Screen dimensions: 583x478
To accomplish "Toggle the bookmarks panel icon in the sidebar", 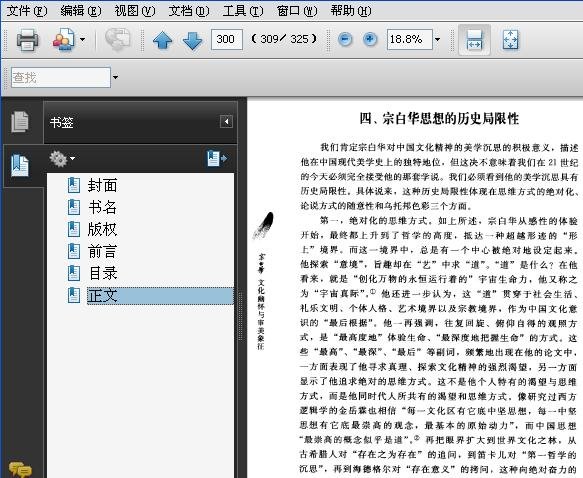I will pos(19,165).
